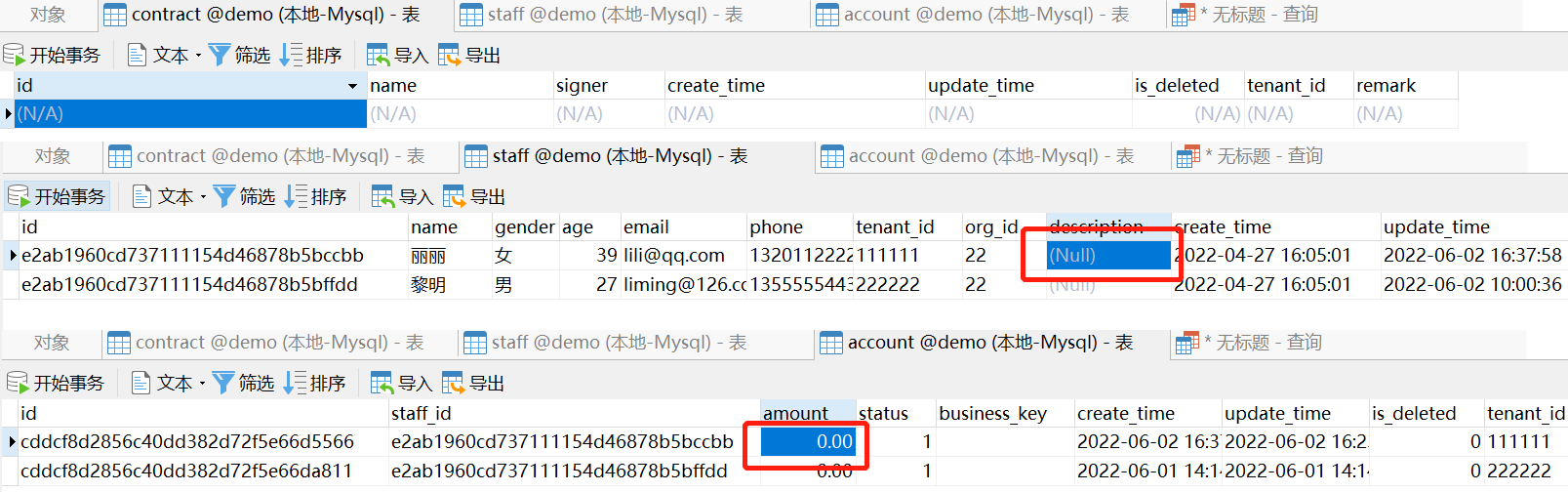Screen dimensions: 1568x492
Task: Click the 导出 export icon in the account table toolbar
Action: click(454, 384)
